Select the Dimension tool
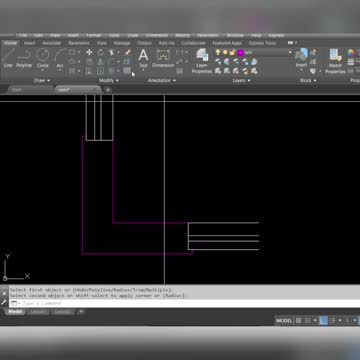Viewport: 360px width, 360px height. (x=163, y=58)
